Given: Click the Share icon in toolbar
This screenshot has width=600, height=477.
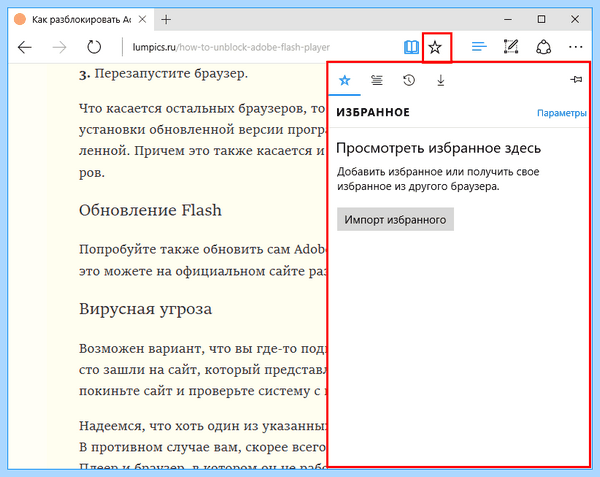Looking at the screenshot, I should (x=543, y=47).
